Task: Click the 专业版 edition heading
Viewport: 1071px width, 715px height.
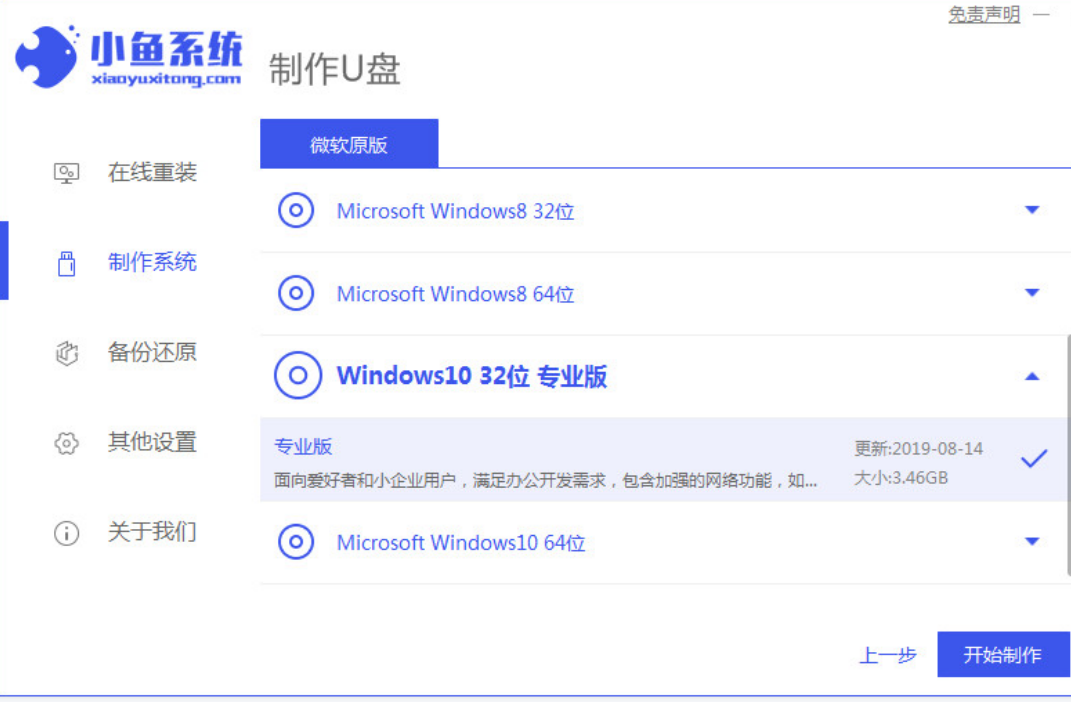Action: pos(303,447)
